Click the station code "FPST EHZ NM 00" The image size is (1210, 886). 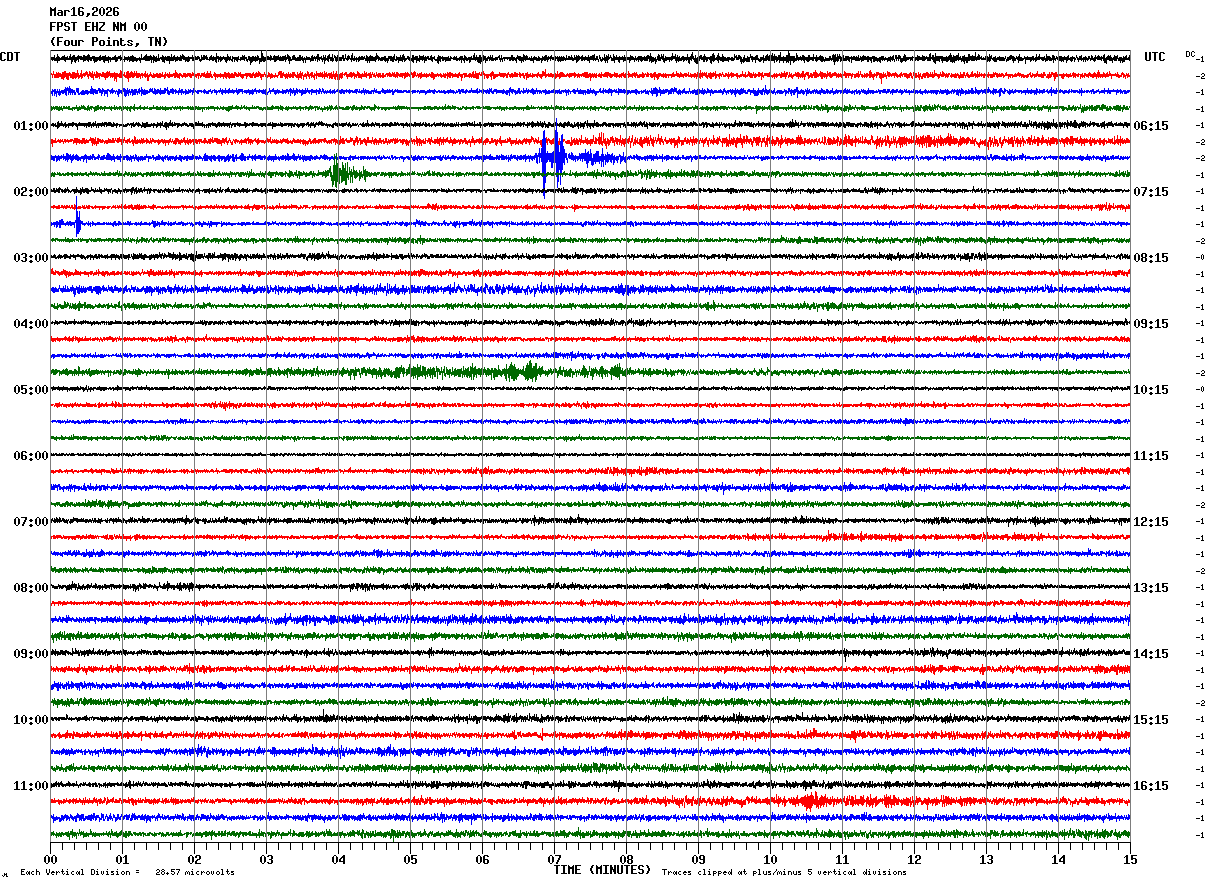click(x=98, y=27)
